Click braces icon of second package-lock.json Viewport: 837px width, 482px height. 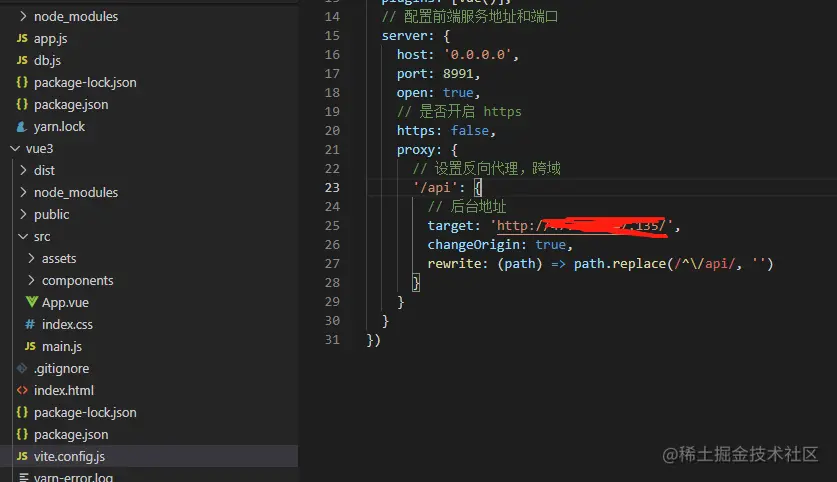[x=22, y=412]
